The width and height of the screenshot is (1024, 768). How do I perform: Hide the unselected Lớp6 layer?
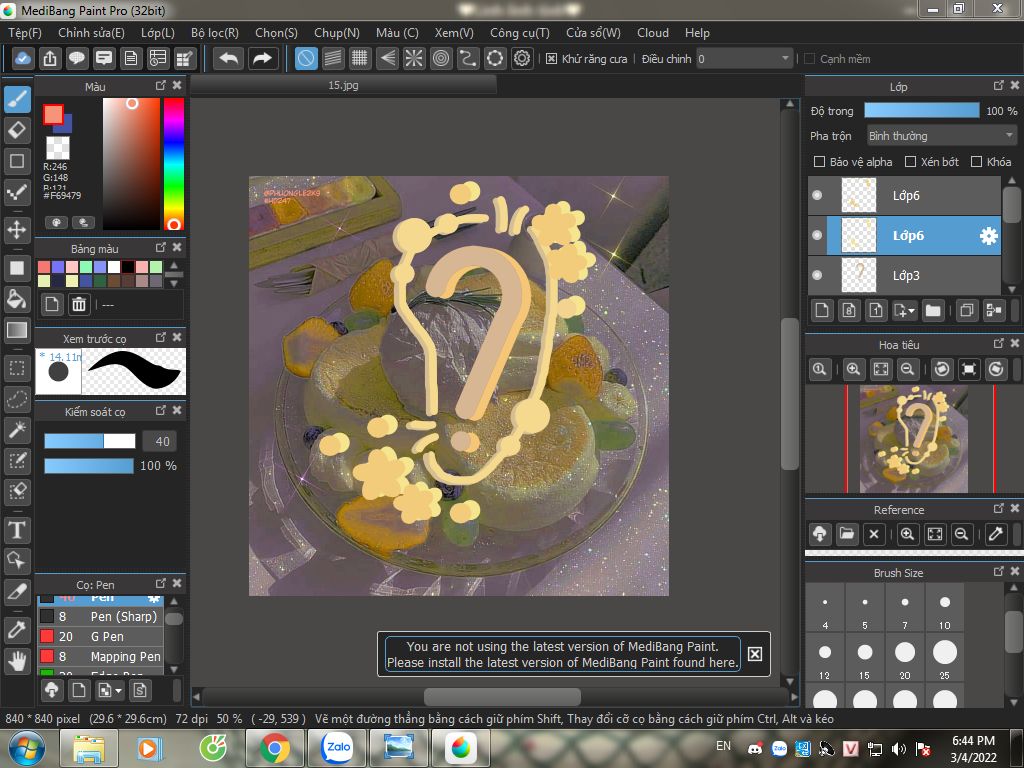(x=817, y=195)
